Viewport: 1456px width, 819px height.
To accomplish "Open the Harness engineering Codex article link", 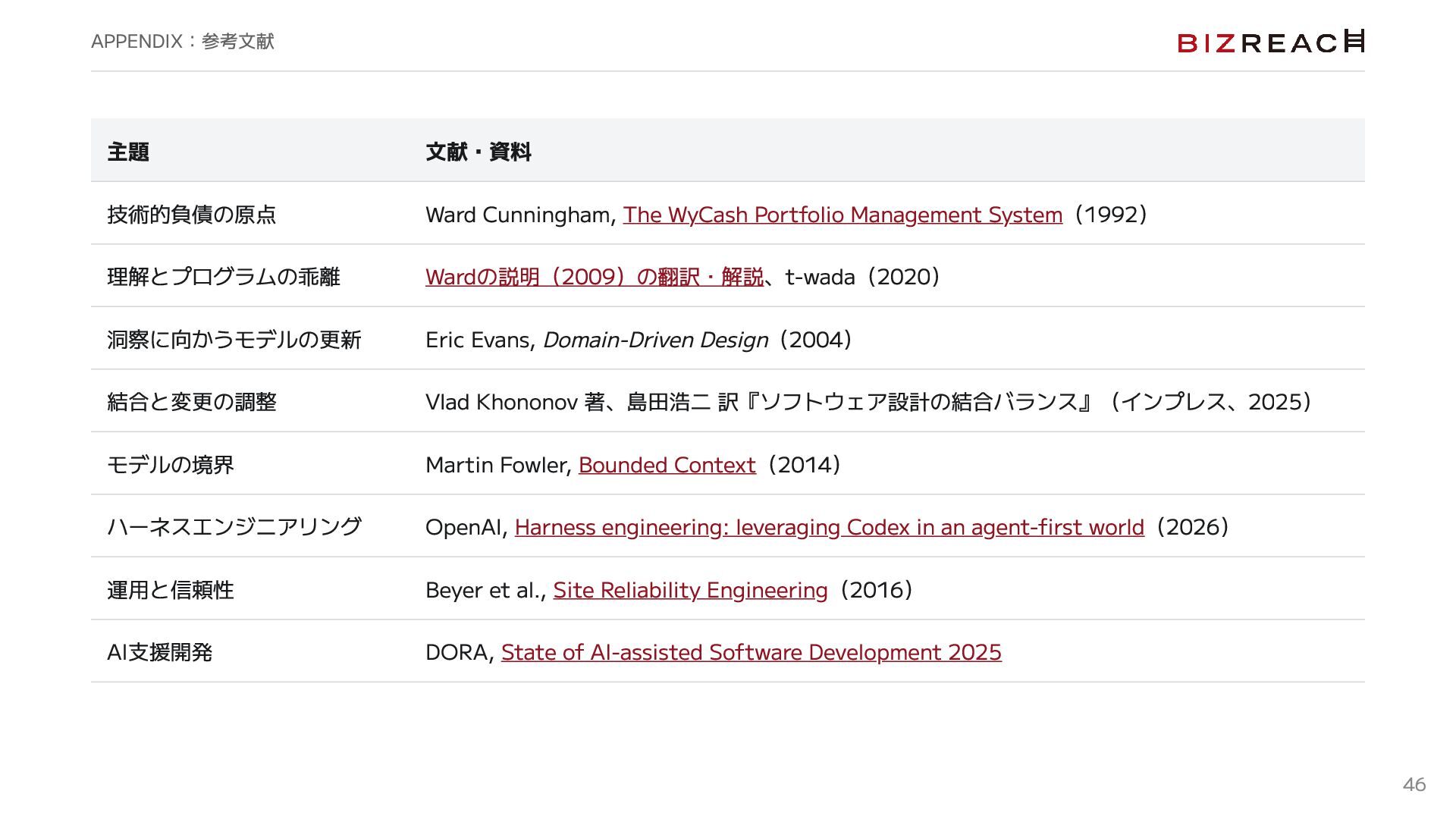I will click(x=829, y=527).
